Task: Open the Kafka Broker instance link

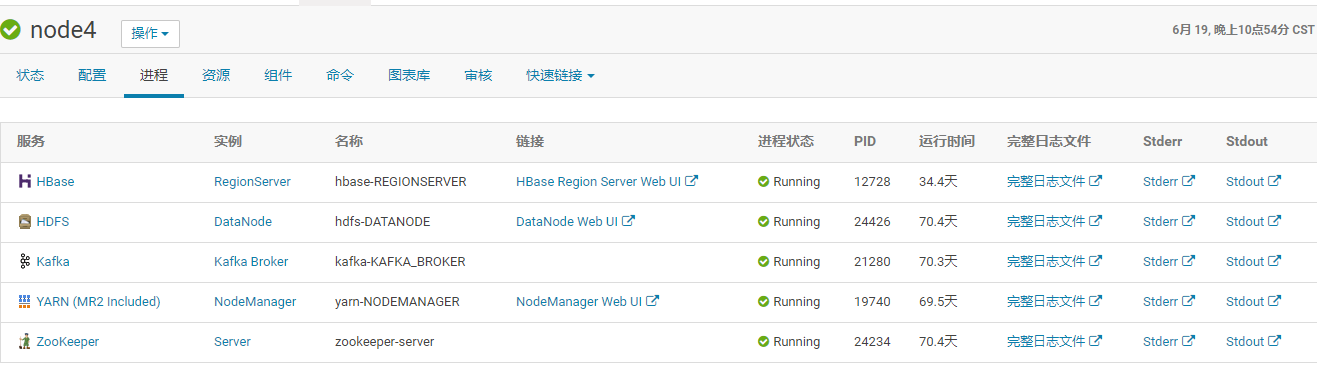Action: point(251,262)
